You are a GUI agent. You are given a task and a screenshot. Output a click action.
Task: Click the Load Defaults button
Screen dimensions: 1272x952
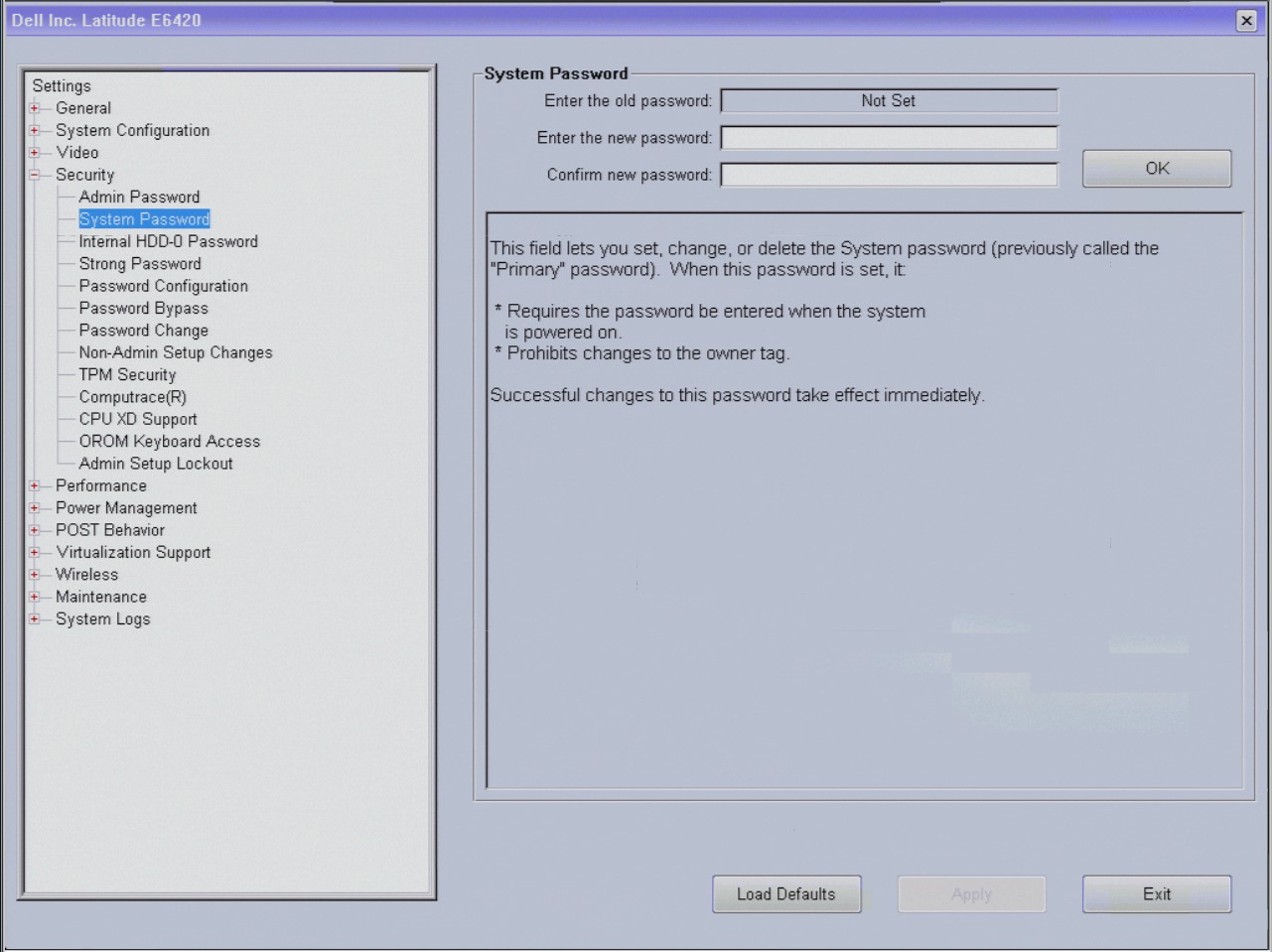[x=785, y=893]
